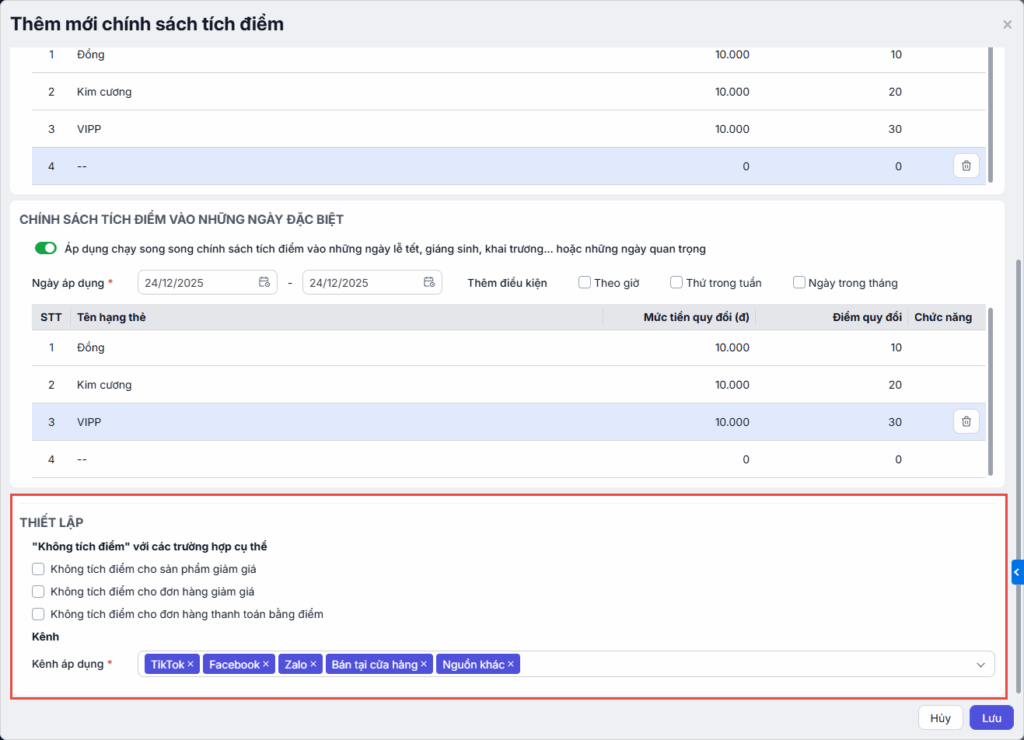The image size is (1024, 740).
Task: Remove the Facebook channel tag
Action: [266, 664]
